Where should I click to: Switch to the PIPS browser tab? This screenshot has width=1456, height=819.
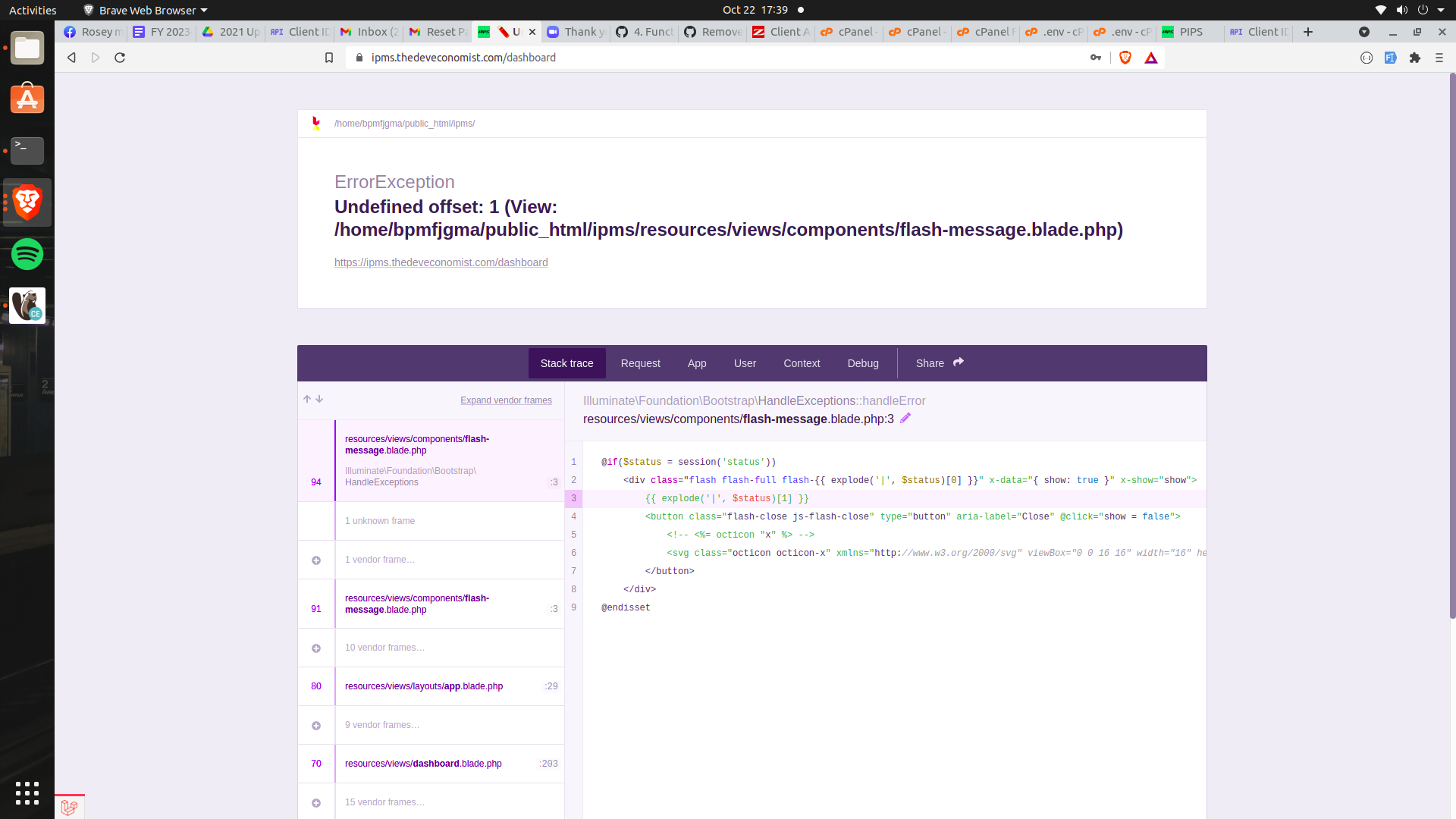click(1190, 32)
